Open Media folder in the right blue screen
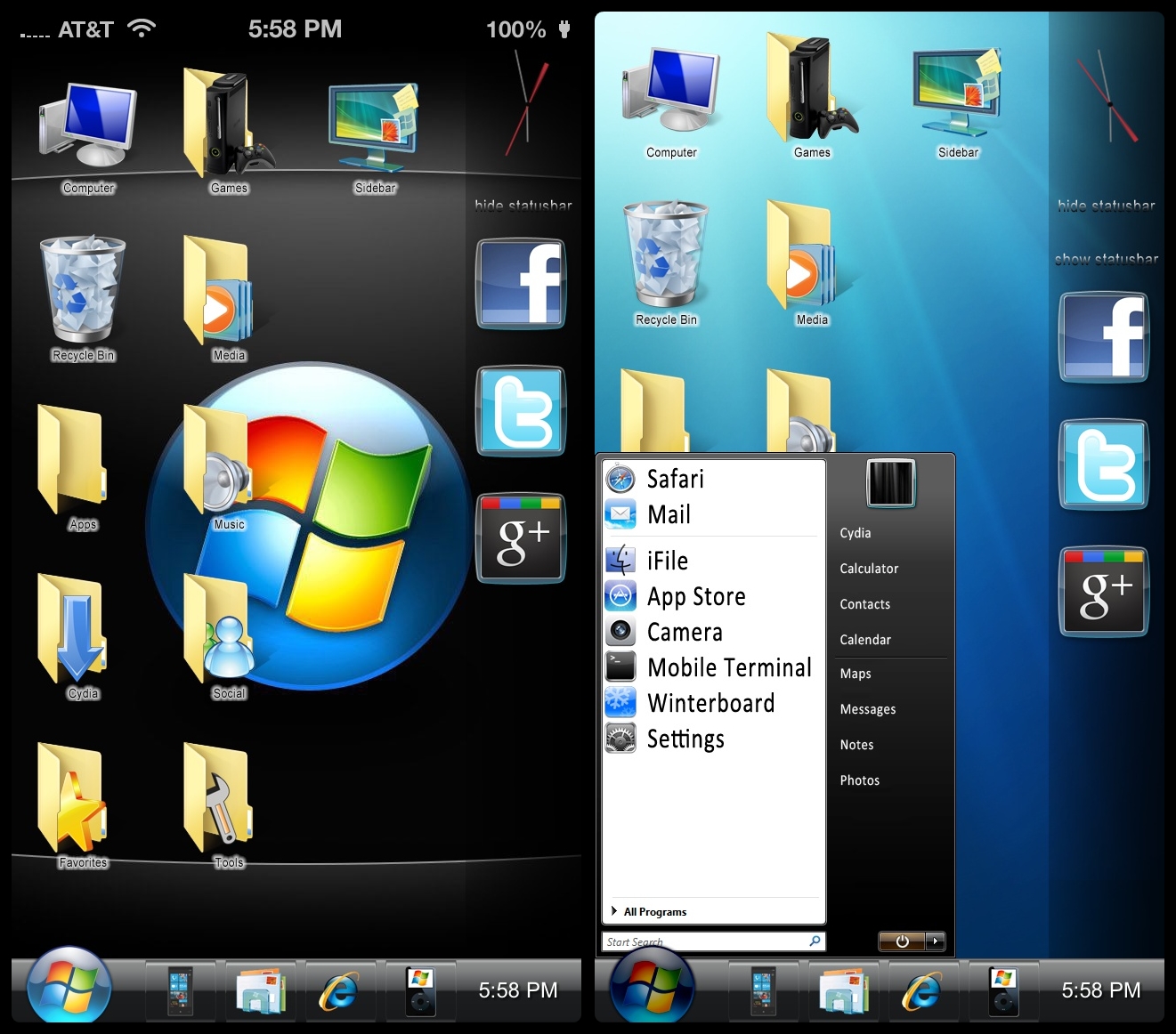Image resolution: width=1176 pixels, height=1034 pixels. 802,254
